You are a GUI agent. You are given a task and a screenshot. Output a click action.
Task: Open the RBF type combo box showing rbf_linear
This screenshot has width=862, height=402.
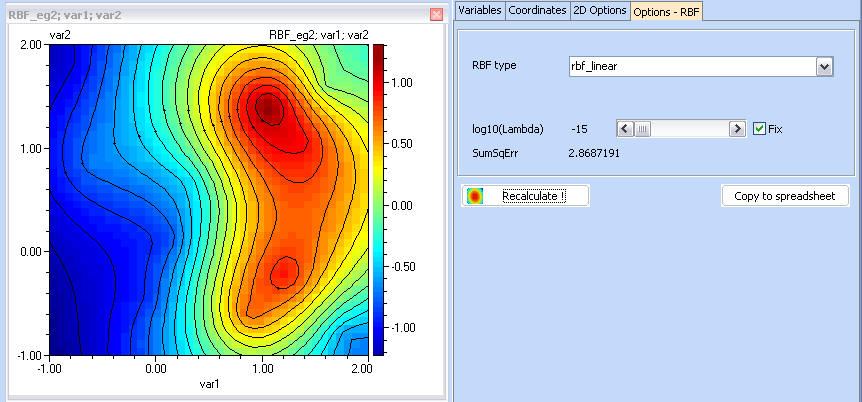(690, 66)
